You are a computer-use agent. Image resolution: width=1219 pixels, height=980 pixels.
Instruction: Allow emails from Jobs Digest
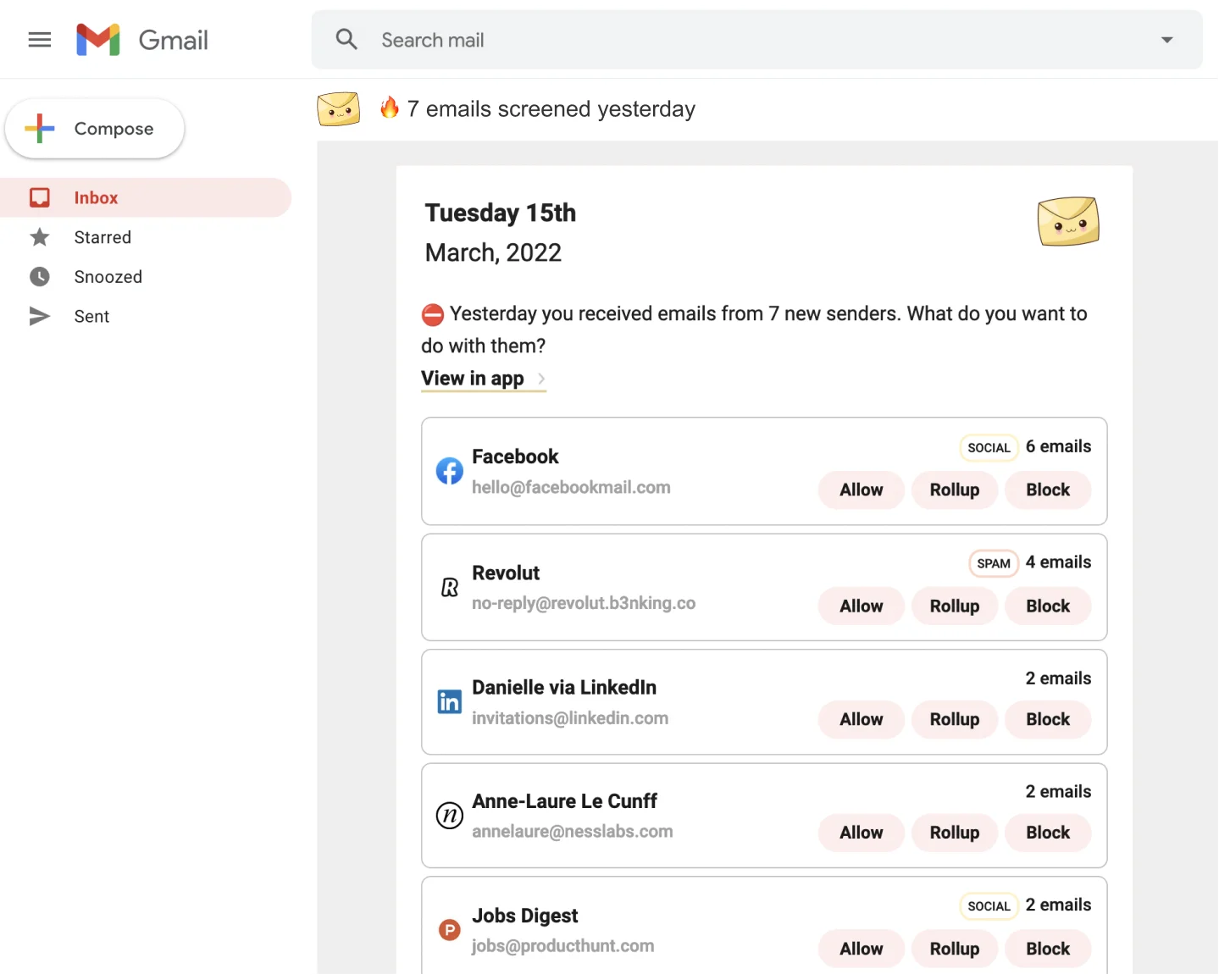[x=861, y=949]
